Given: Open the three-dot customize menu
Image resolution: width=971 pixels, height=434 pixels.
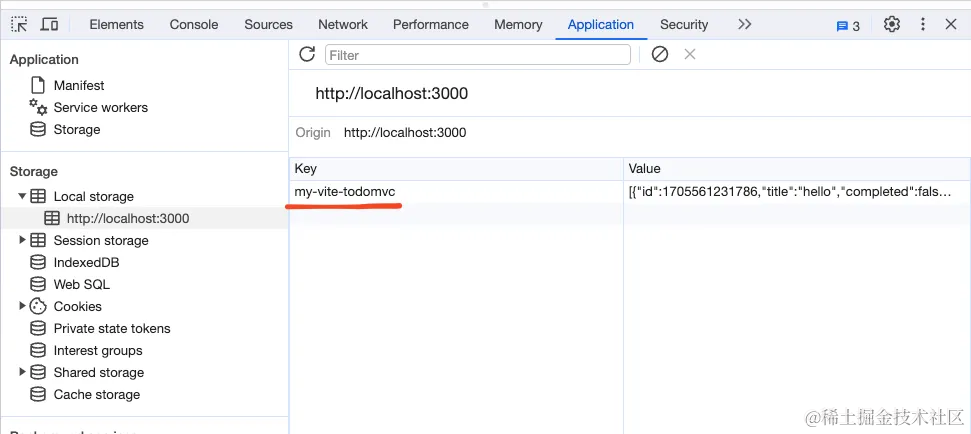Looking at the screenshot, I should (x=923, y=25).
